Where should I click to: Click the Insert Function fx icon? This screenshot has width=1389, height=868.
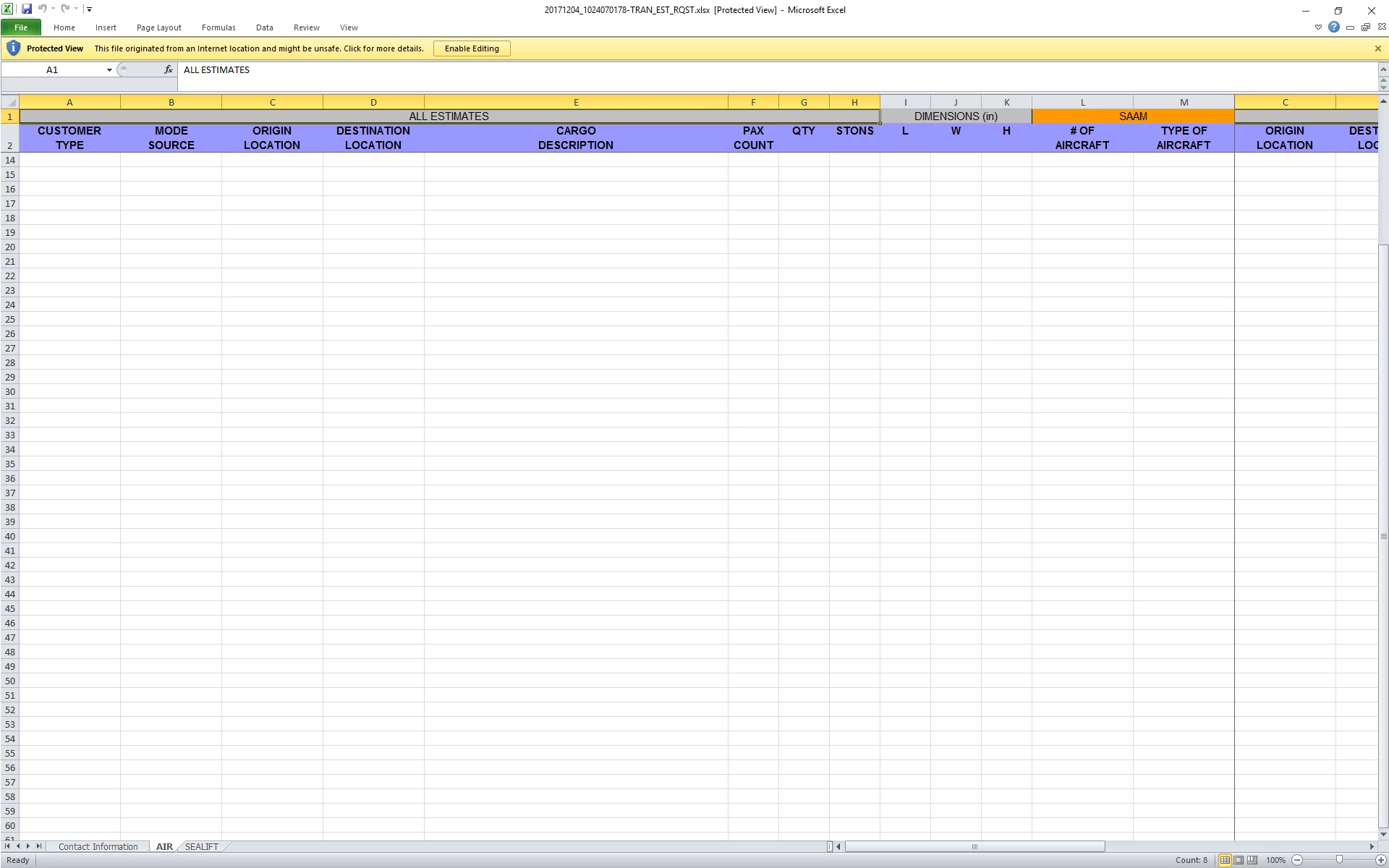click(x=168, y=69)
